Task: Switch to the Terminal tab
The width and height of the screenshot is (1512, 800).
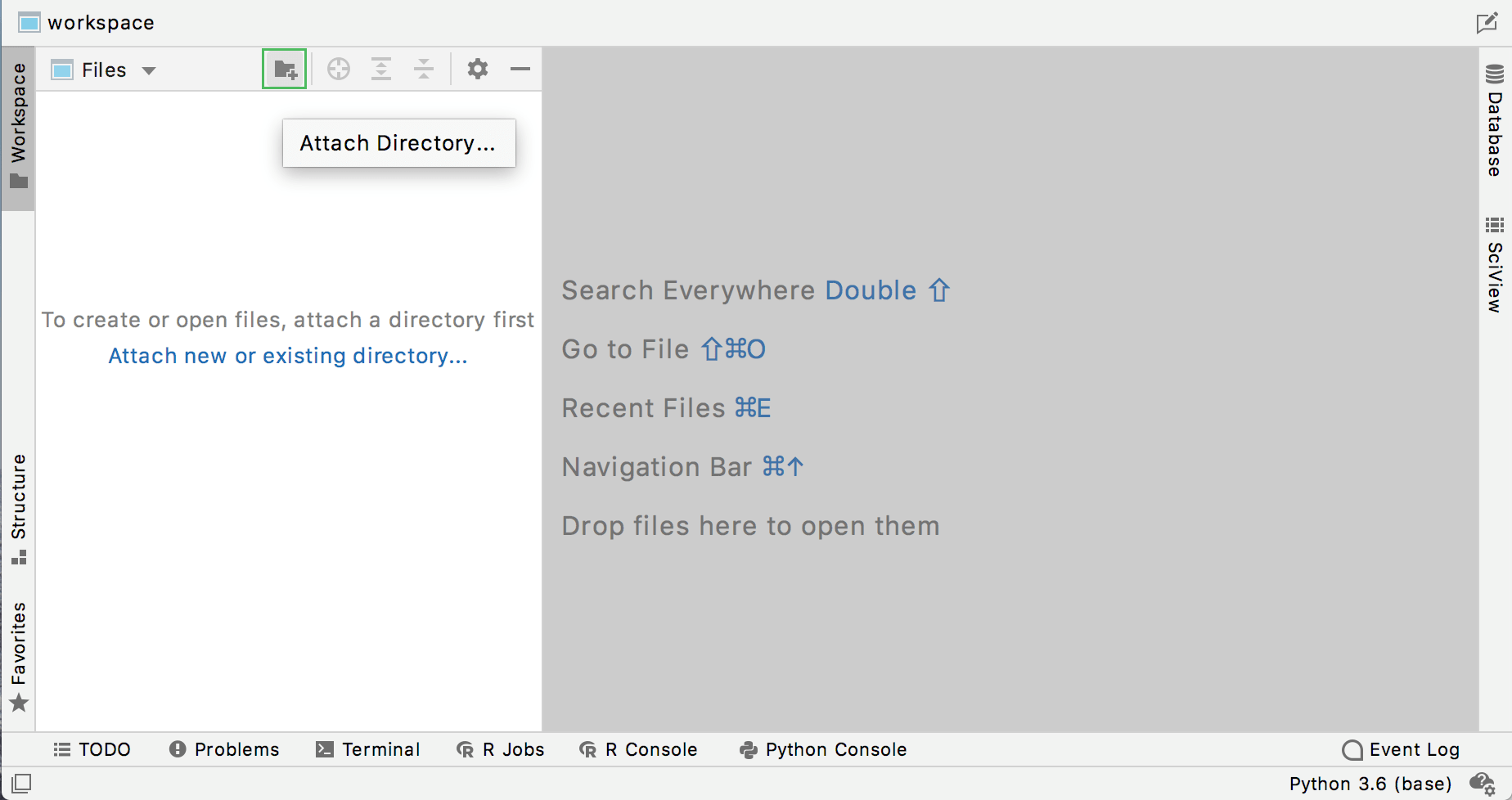Action: tap(368, 749)
